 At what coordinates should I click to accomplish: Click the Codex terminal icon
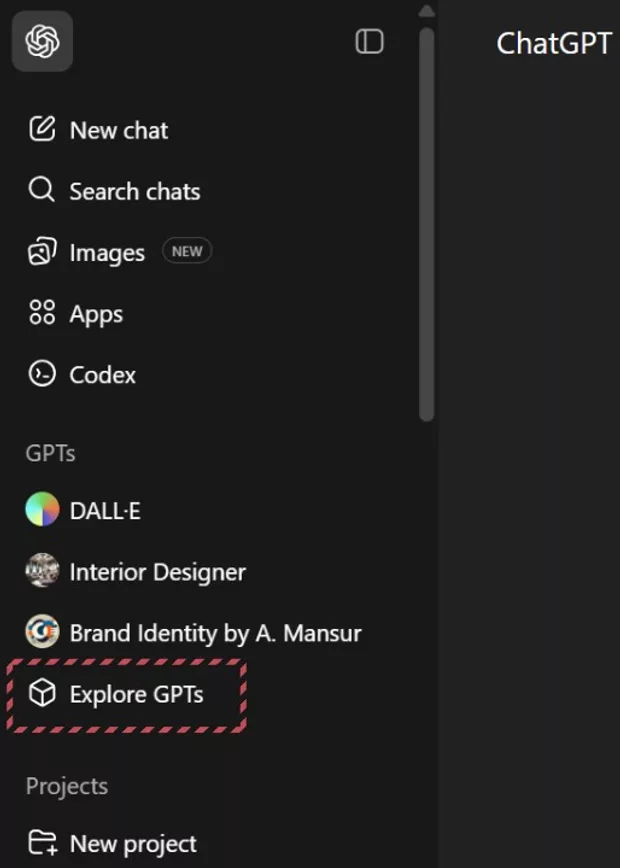point(42,375)
